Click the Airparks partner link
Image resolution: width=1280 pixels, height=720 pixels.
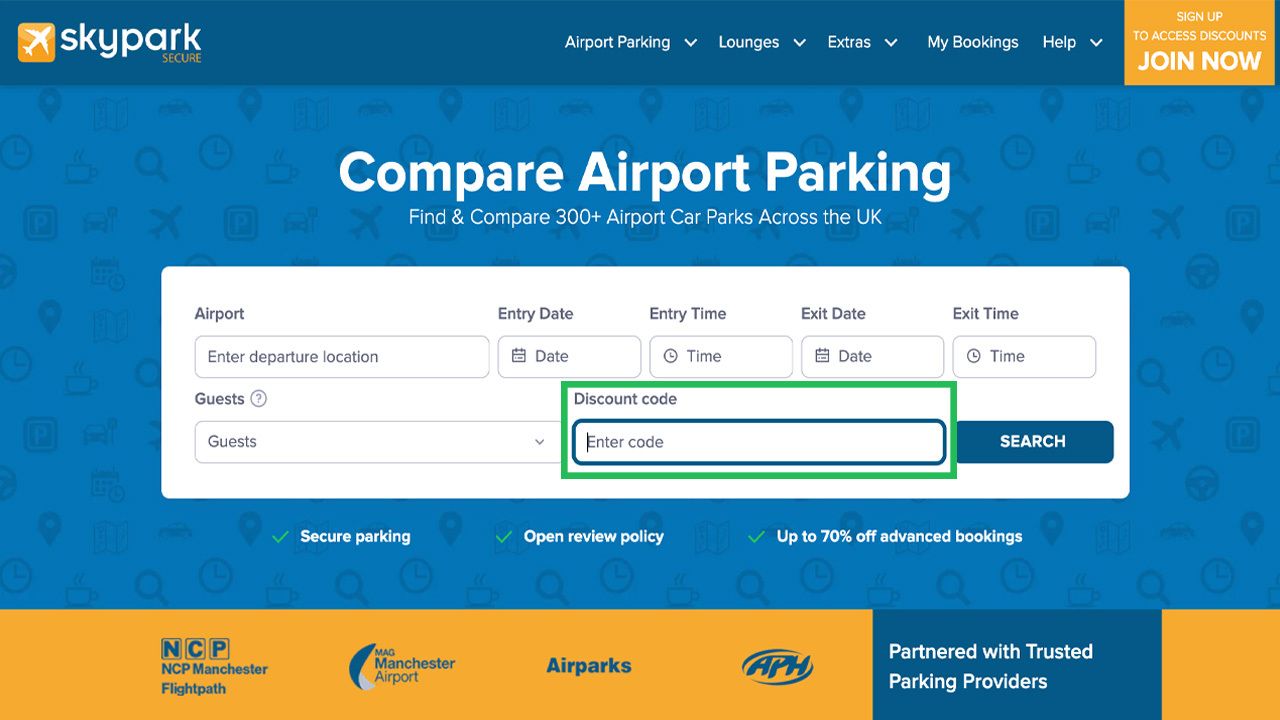[x=588, y=665]
